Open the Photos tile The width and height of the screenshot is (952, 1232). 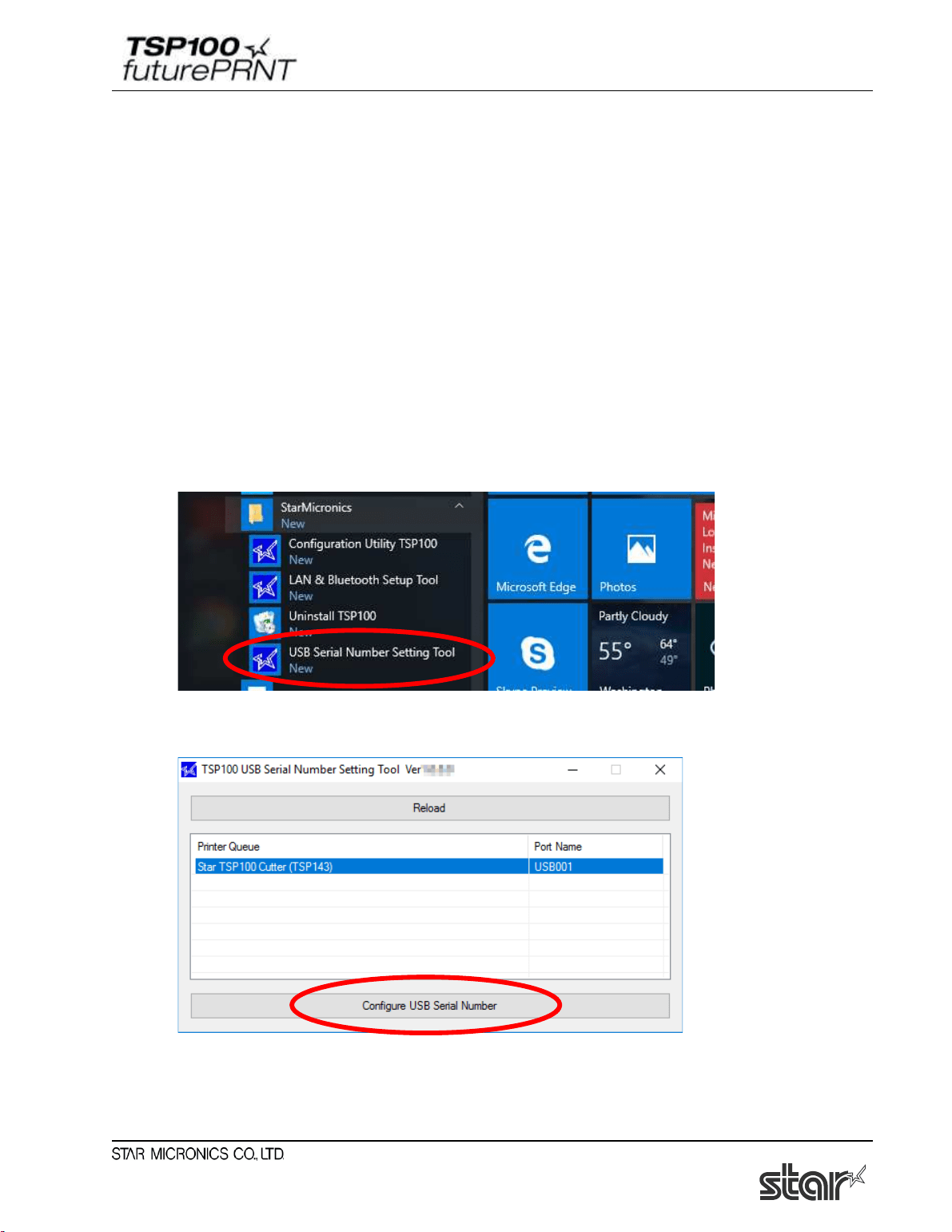pyautogui.click(x=641, y=548)
